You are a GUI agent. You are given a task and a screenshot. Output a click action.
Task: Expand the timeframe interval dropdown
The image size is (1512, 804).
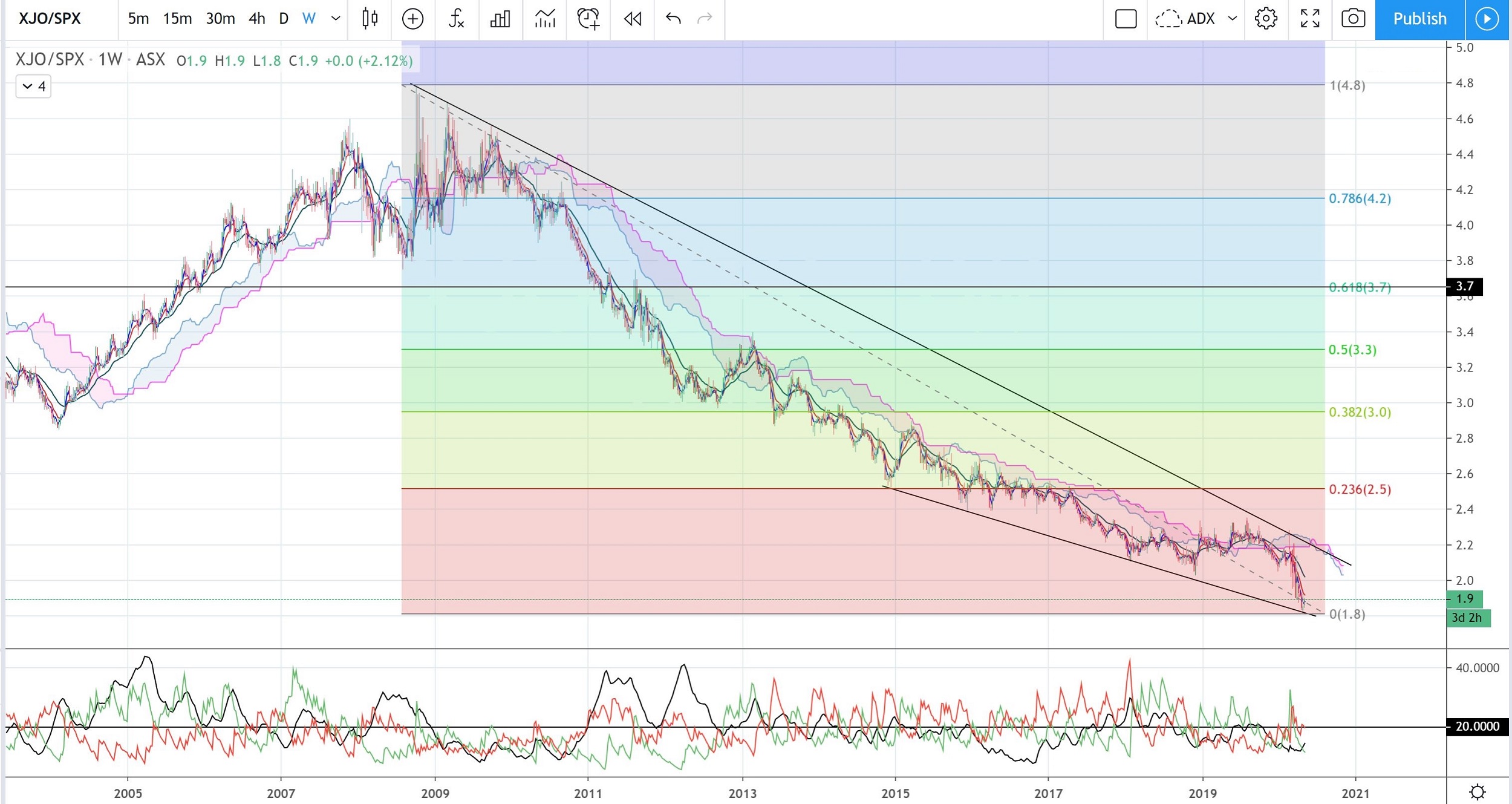click(x=336, y=19)
